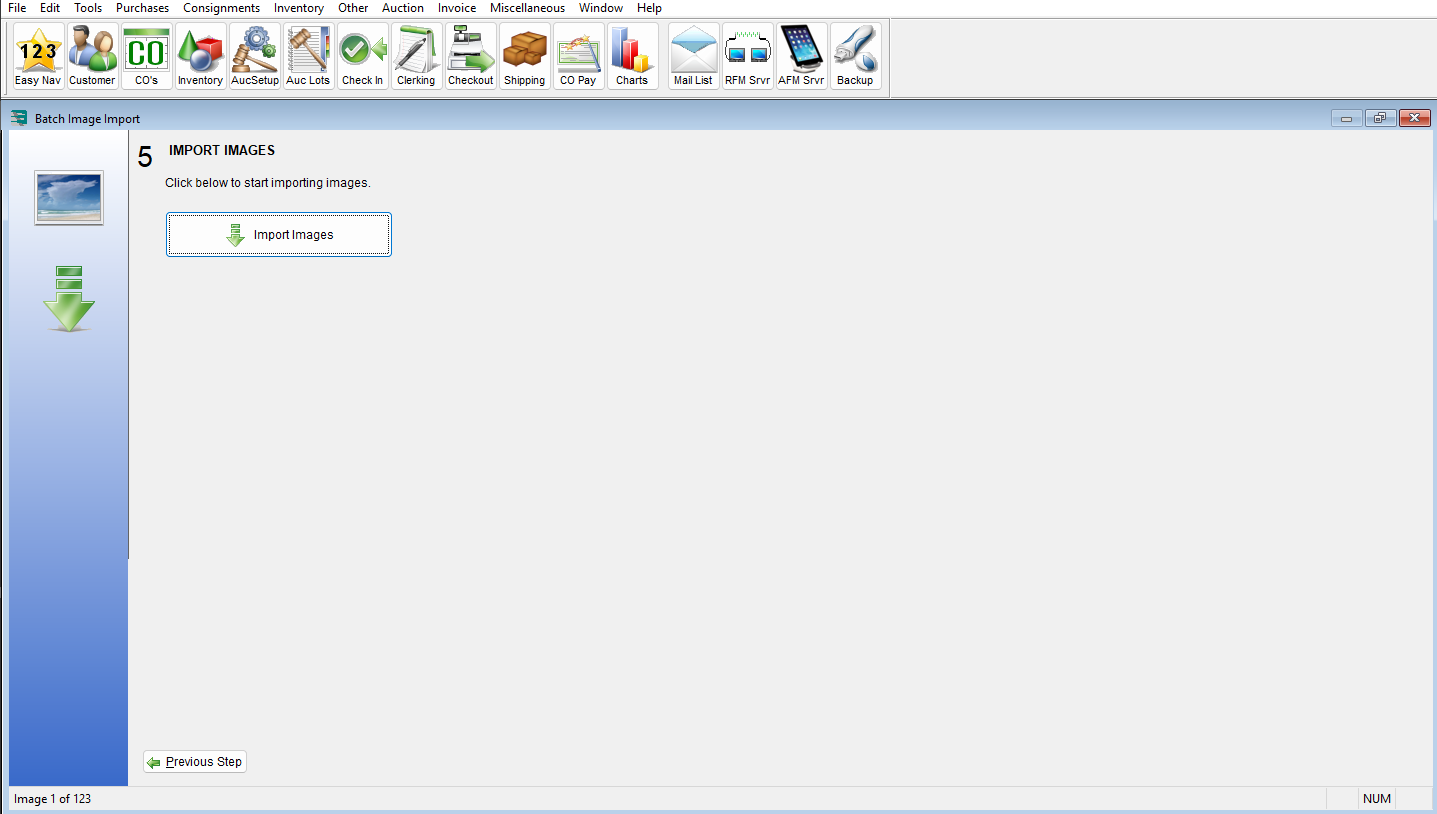Open the Customer toolbar icon

pos(92,56)
